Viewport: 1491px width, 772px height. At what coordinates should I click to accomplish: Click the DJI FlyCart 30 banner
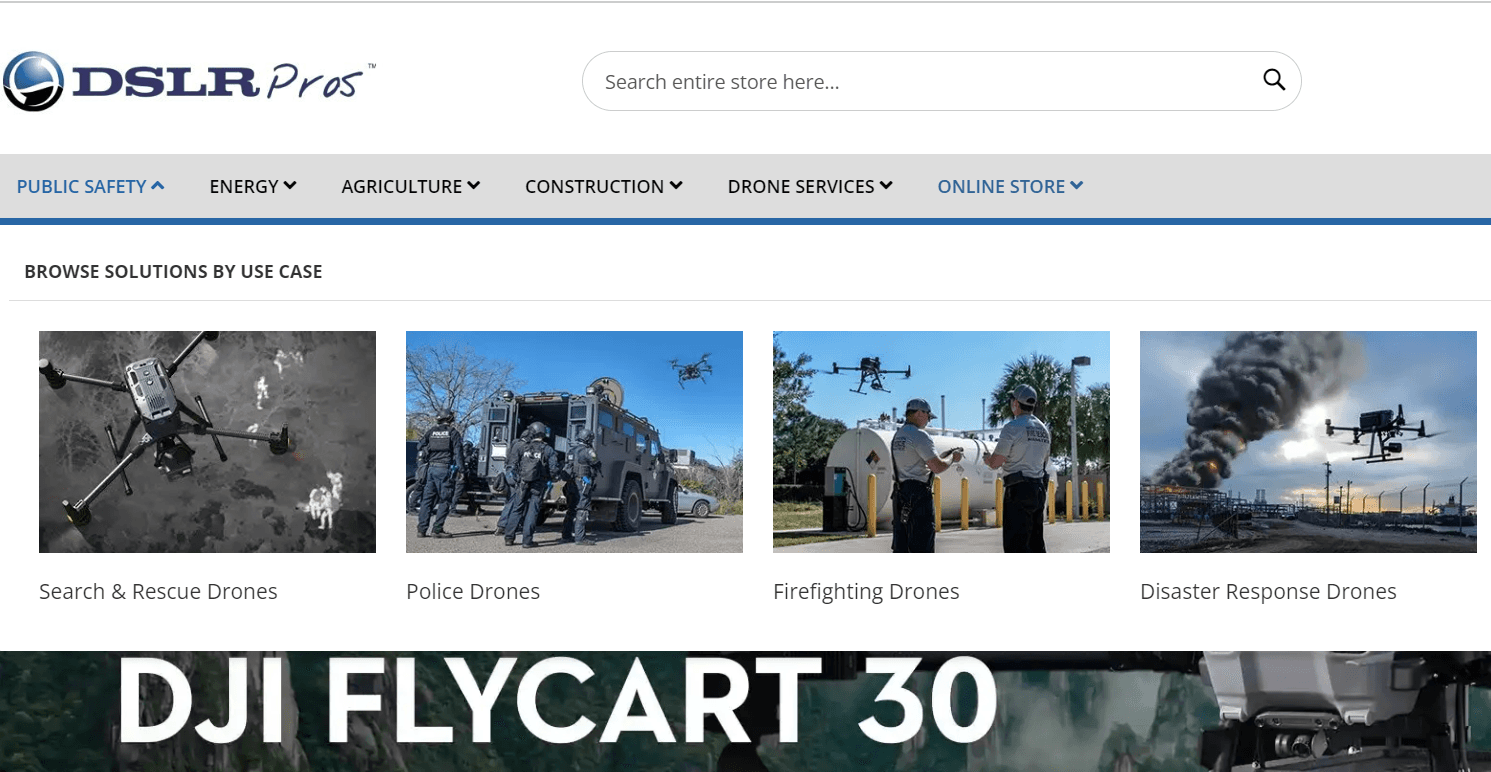tap(745, 711)
